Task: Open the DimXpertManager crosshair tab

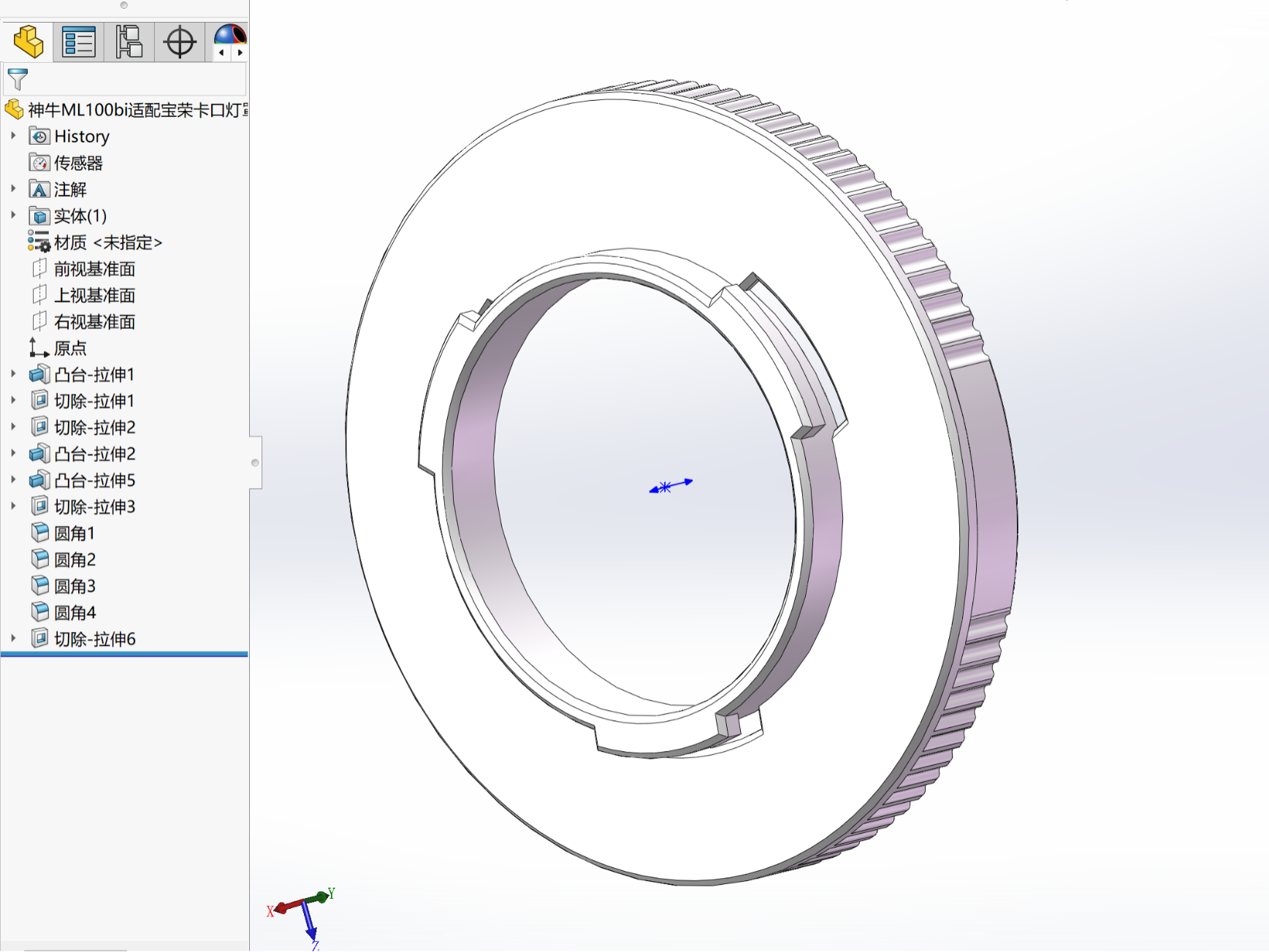Action: coord(180,42)
